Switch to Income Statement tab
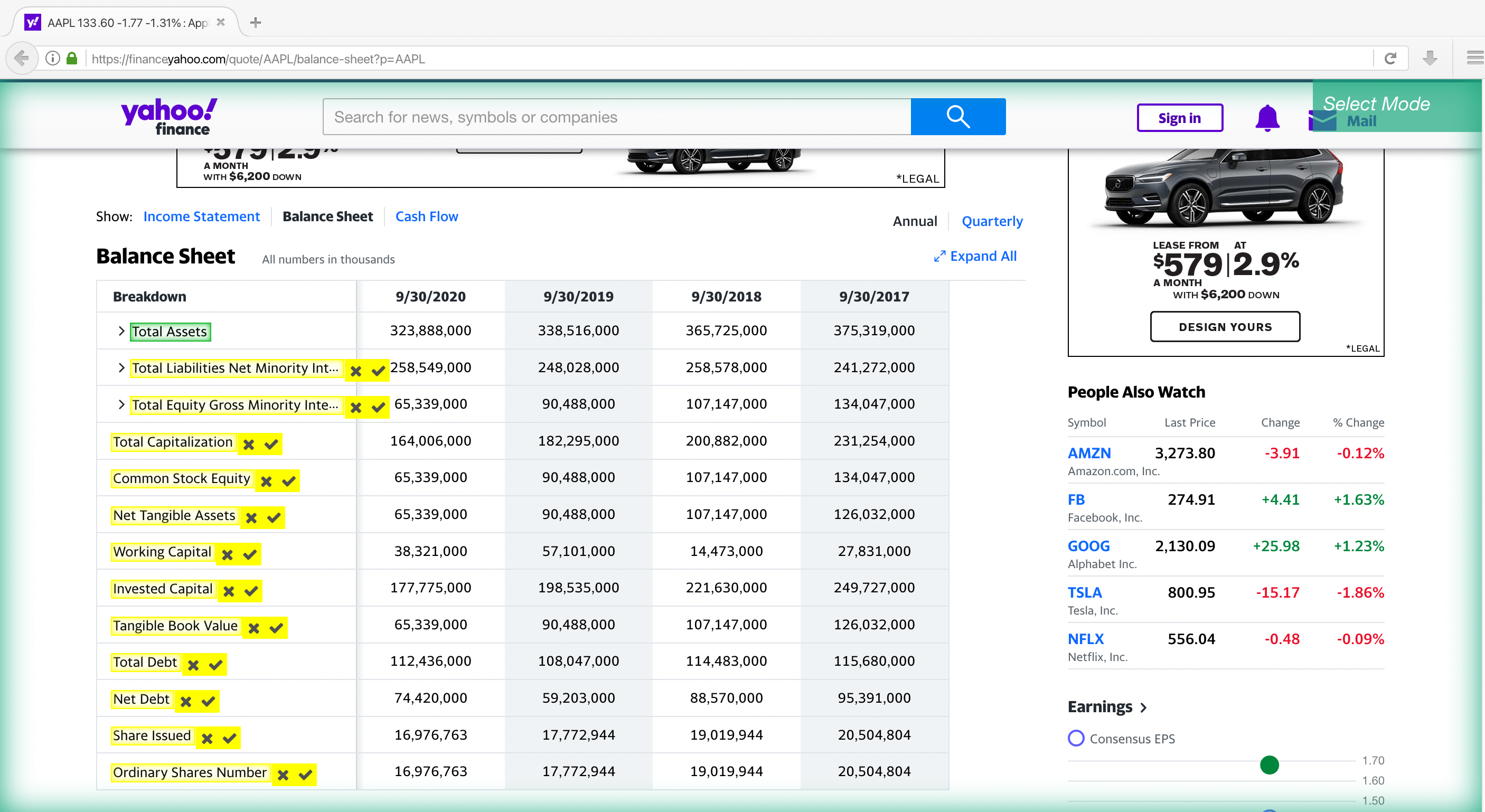 point(202,216)
